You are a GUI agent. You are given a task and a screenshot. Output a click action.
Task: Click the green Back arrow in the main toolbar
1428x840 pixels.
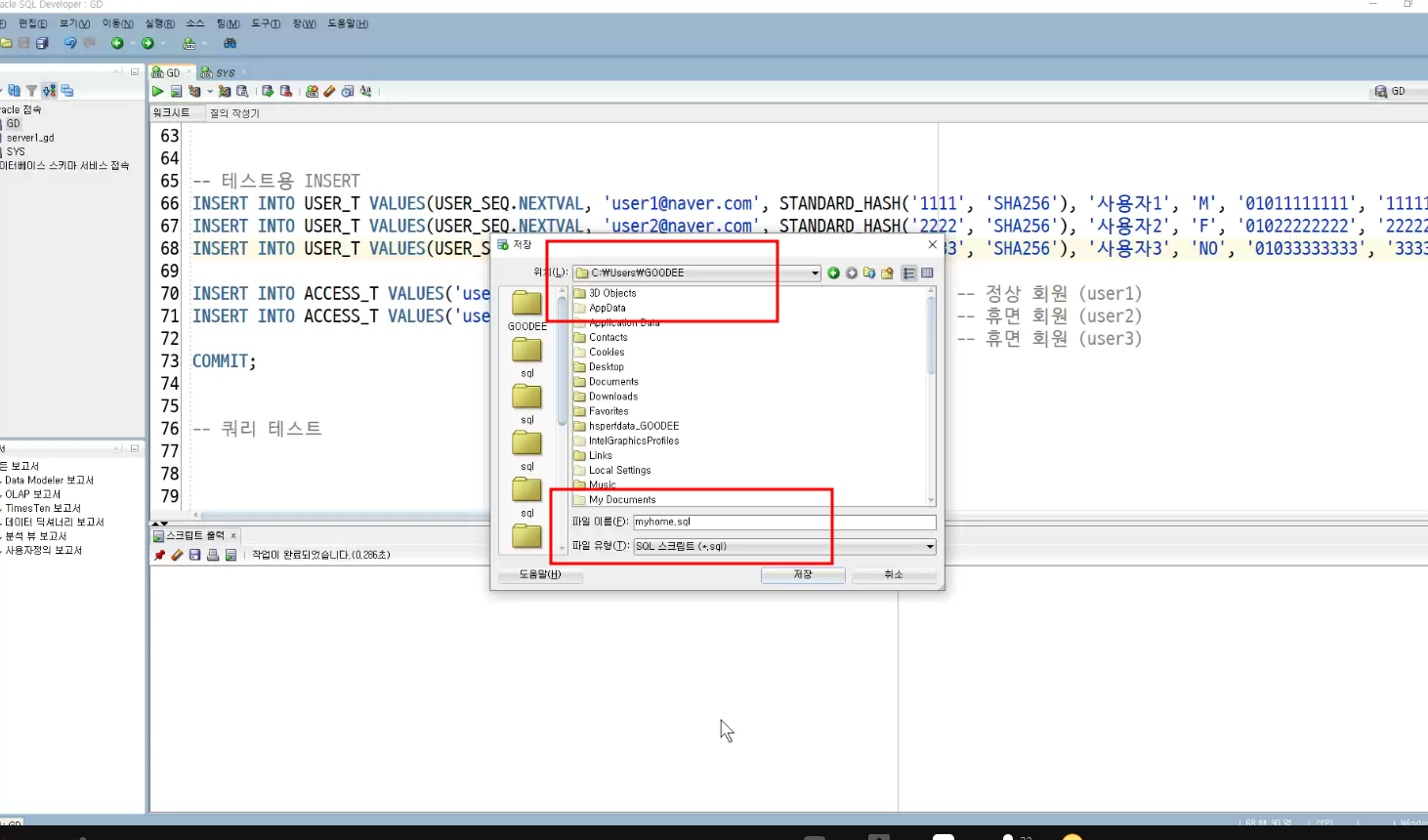117,43
